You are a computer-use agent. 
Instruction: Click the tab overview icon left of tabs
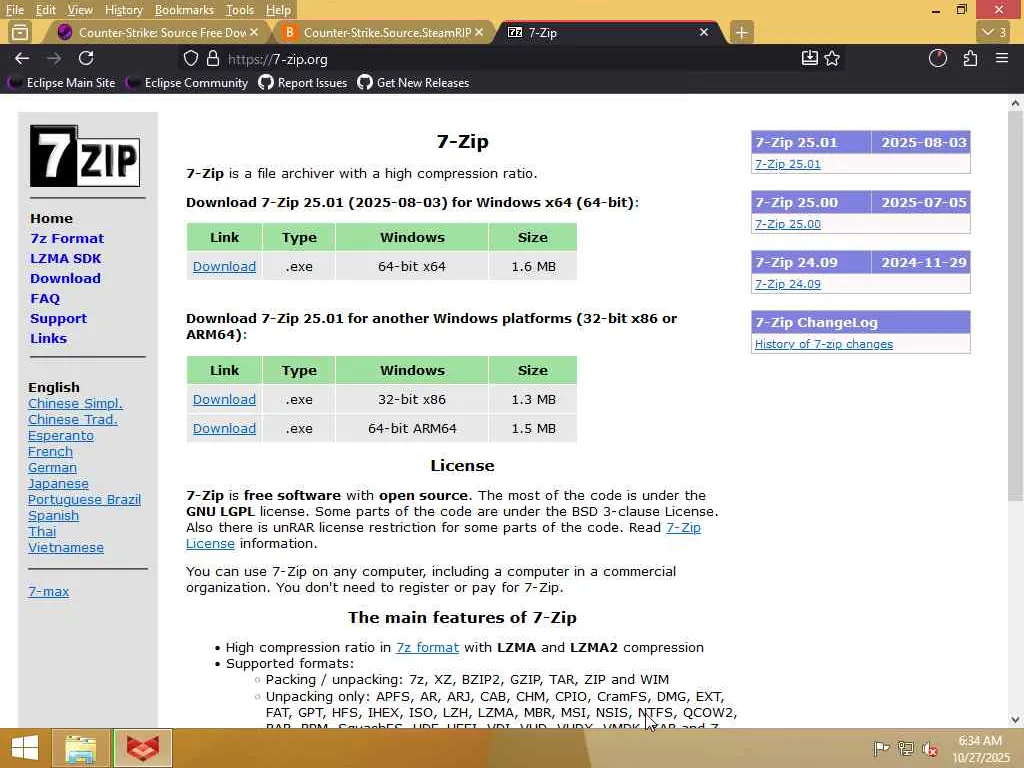pos(20,32)
